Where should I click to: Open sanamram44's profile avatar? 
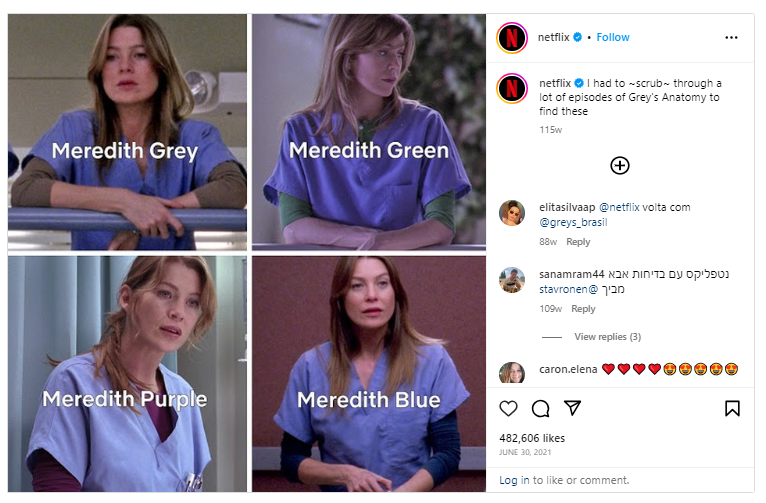(511, 280)
